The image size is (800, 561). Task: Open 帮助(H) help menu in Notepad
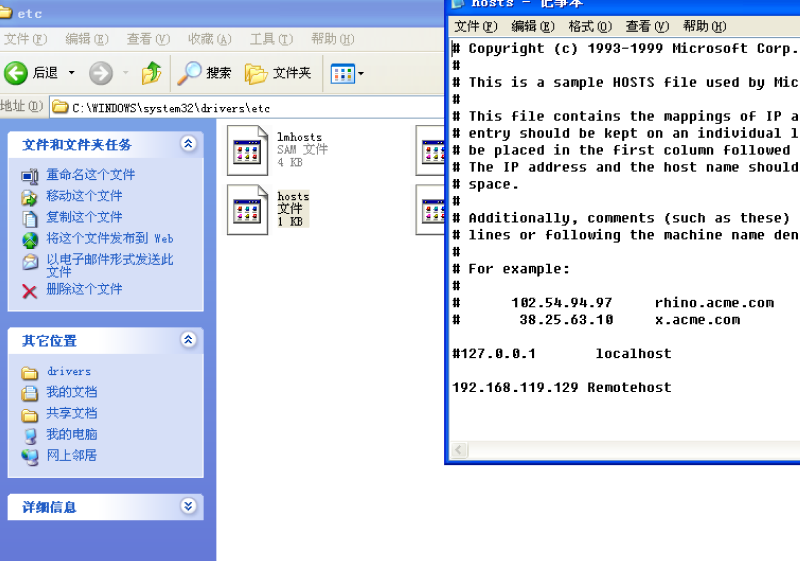(x=705, y=26)
